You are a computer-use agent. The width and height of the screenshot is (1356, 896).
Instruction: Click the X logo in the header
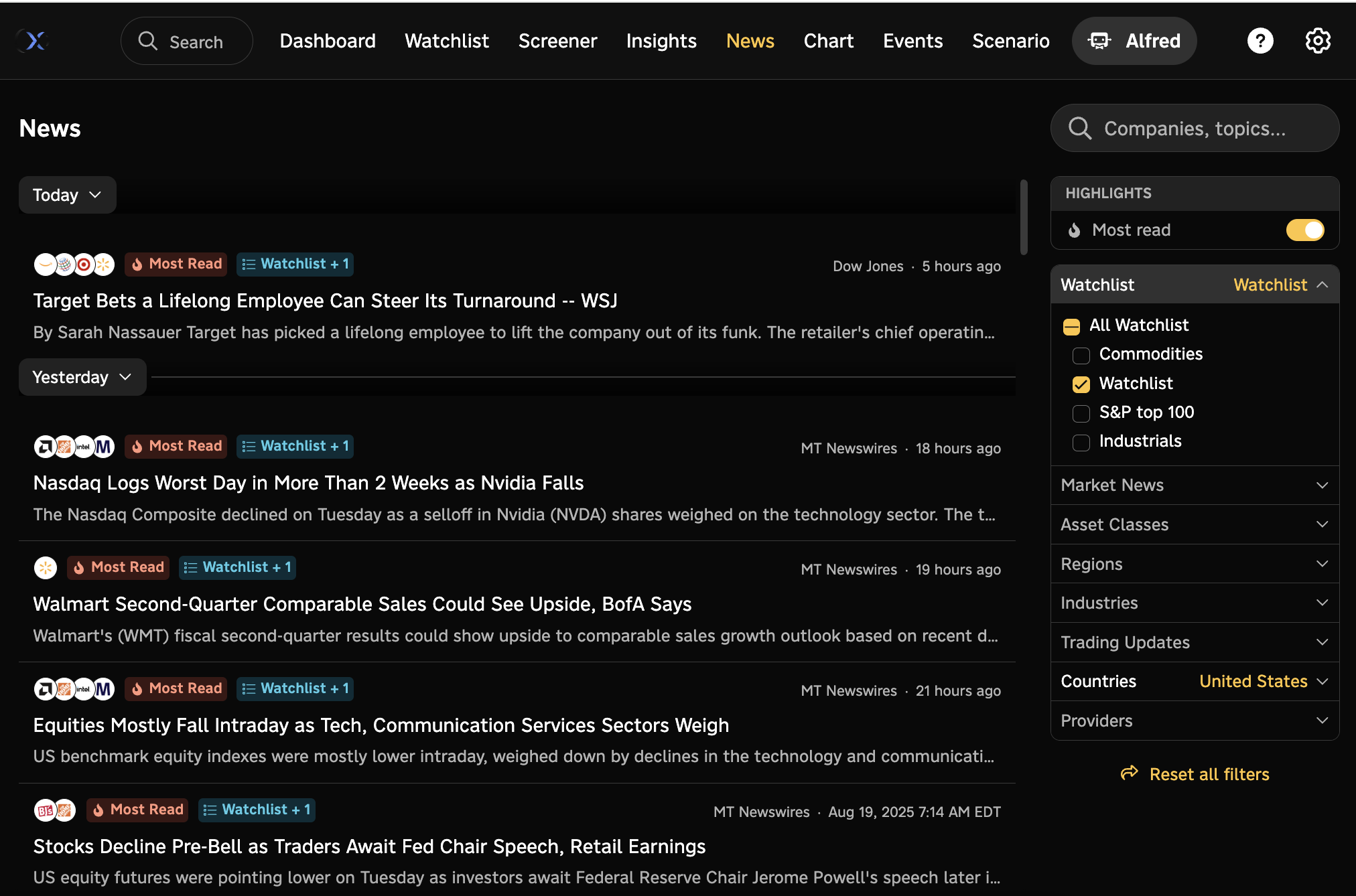[33, 41]
